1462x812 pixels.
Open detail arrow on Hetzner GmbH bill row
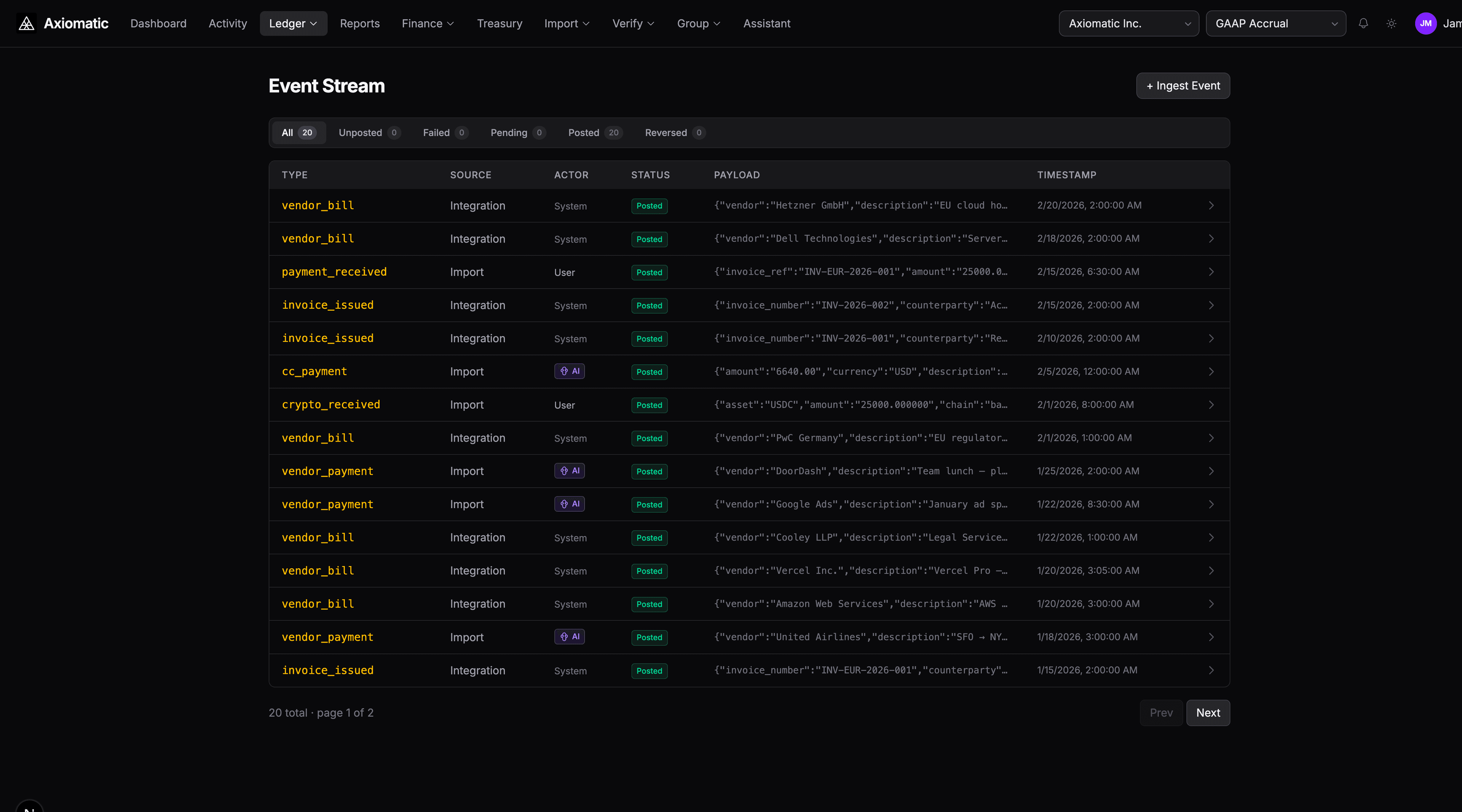(1211, 206)
